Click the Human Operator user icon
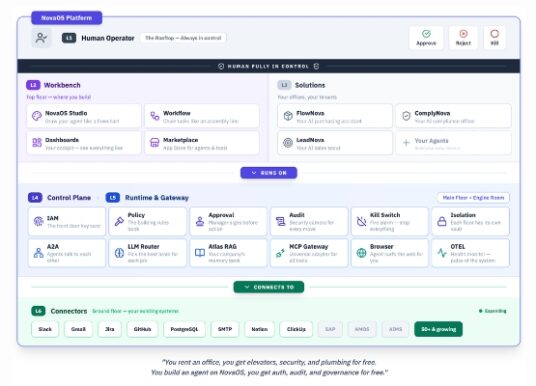Screen dimensions: 536x386 [x=41, y=38]
